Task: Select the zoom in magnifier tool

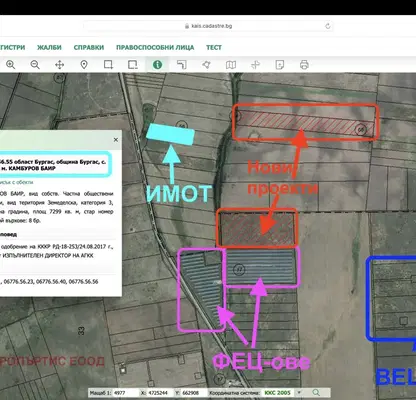Action: [11, 65]
